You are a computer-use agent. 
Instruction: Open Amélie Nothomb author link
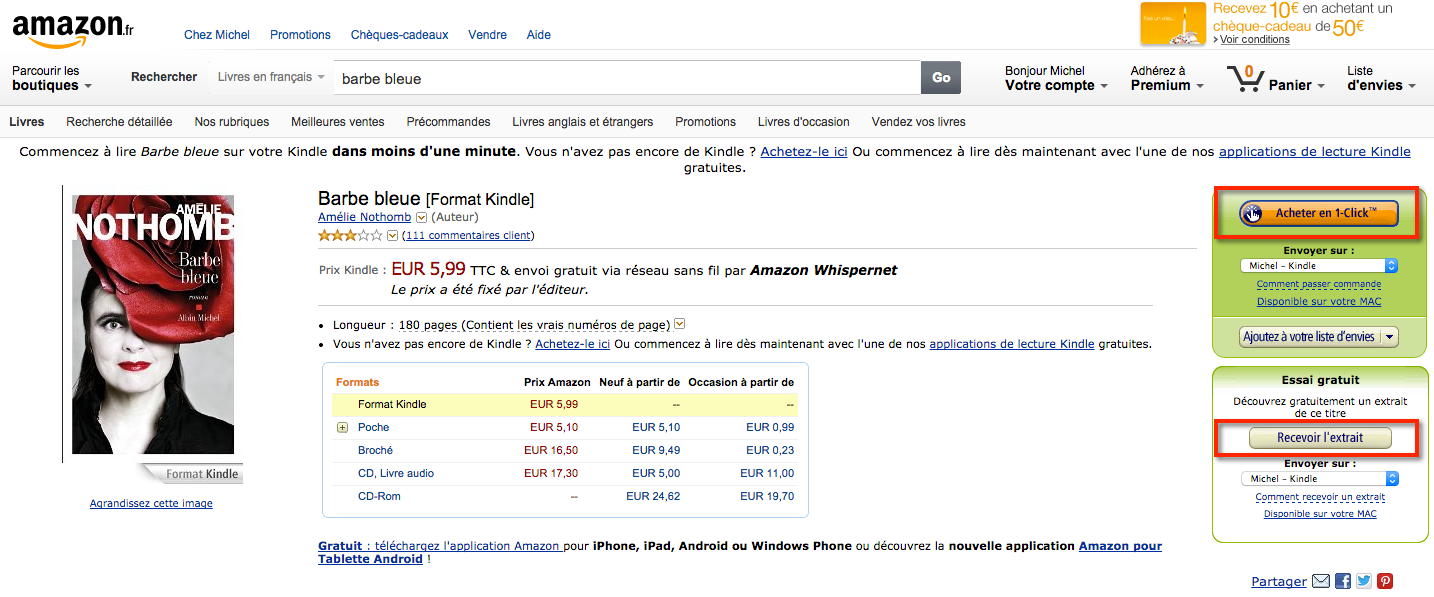(364, 217)
